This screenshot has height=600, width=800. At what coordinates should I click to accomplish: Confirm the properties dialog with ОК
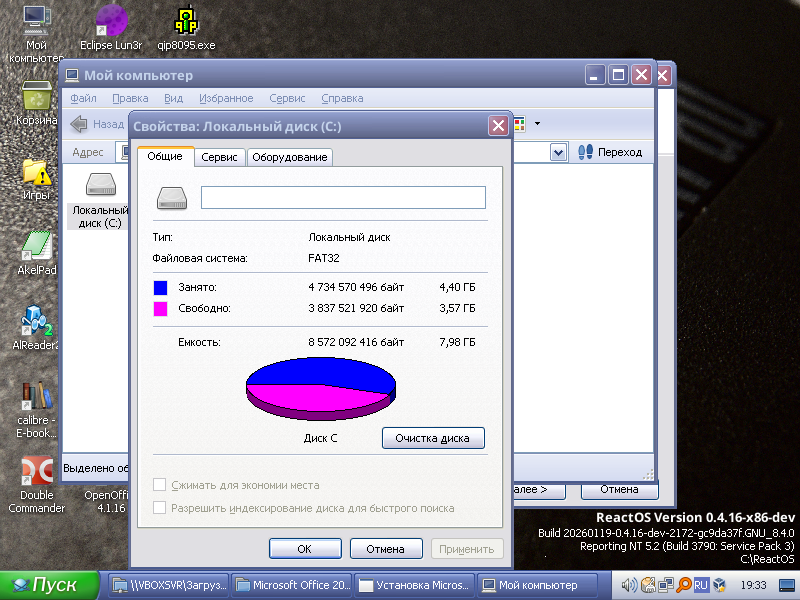[305, 549]
